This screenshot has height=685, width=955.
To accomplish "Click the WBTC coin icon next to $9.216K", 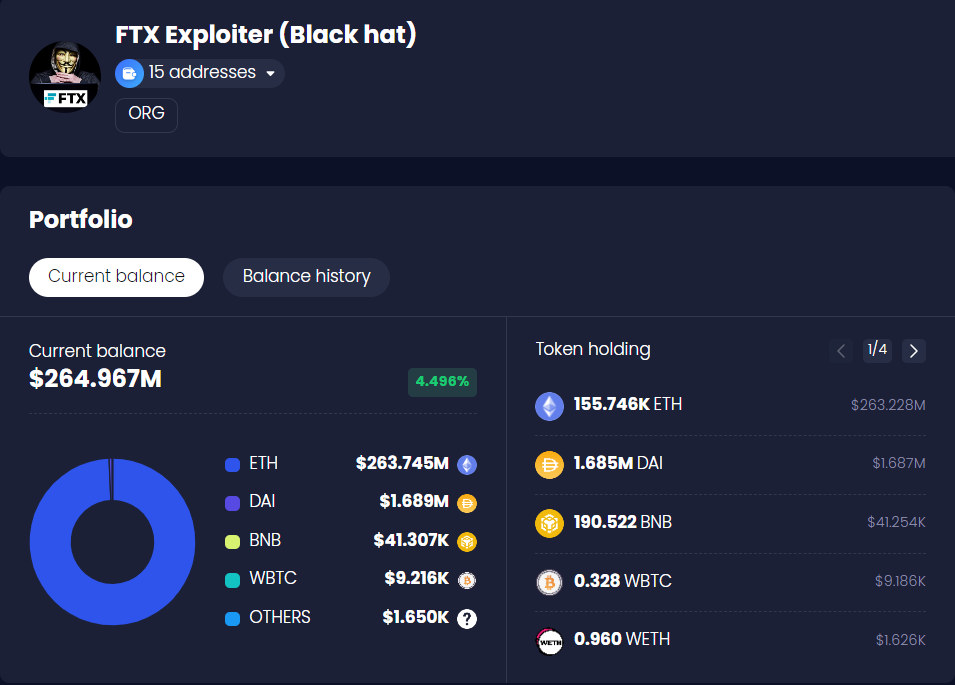I will point(467,580).
